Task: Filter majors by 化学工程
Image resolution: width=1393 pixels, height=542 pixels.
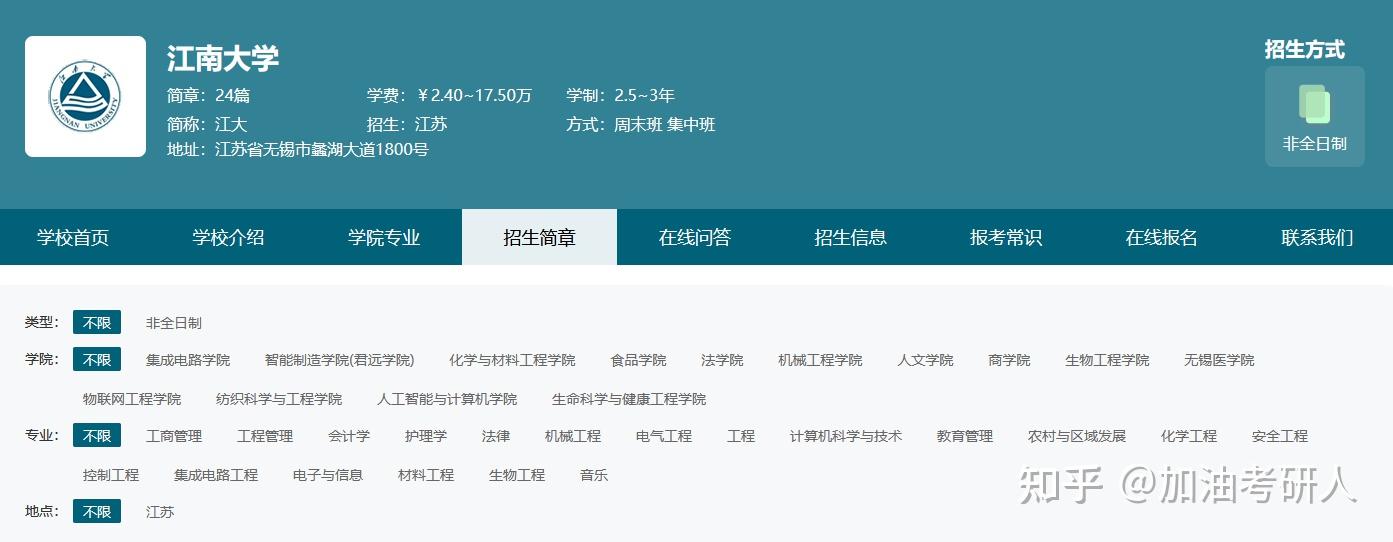Action: (1189, 436)
